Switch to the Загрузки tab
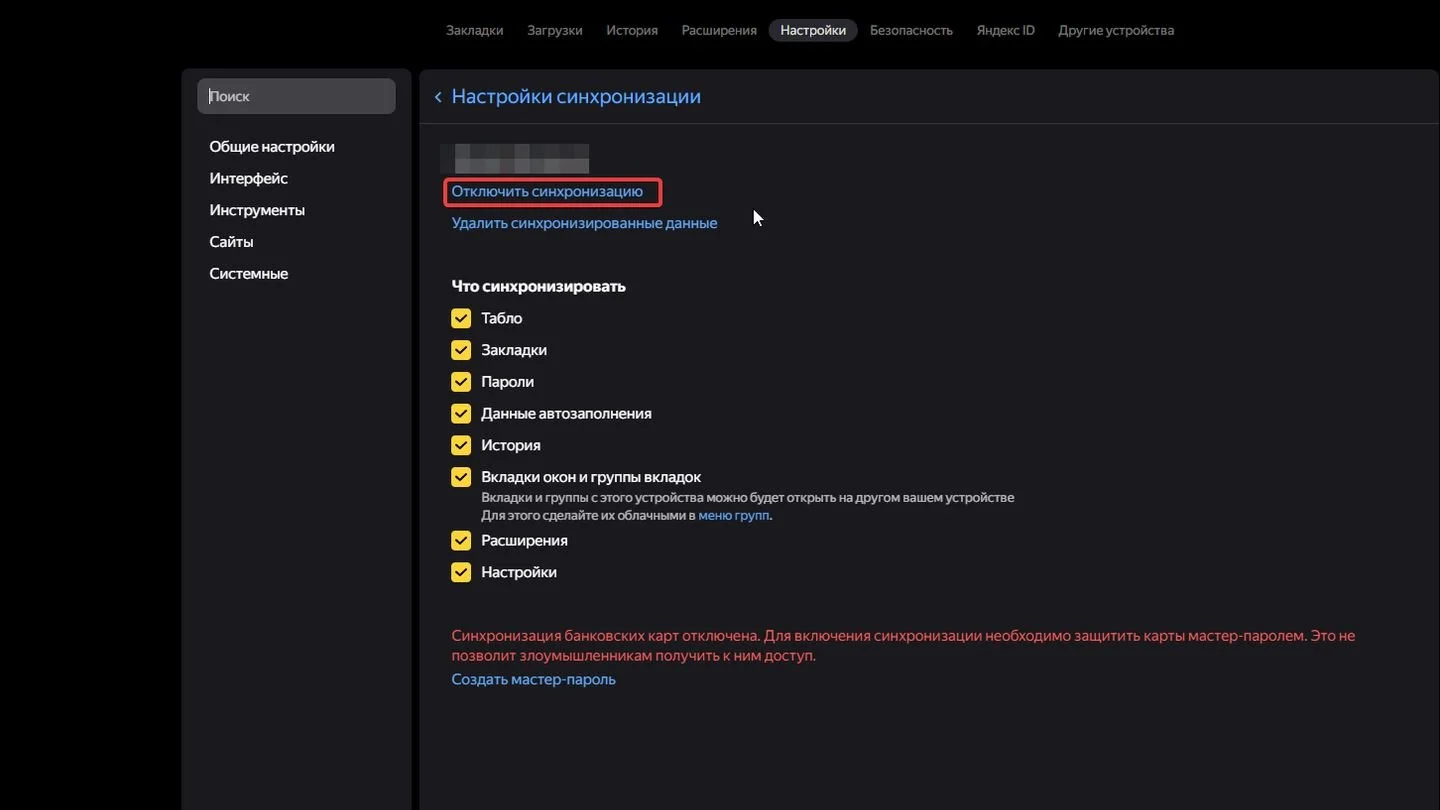1440x810 pixels. point(555,30)
